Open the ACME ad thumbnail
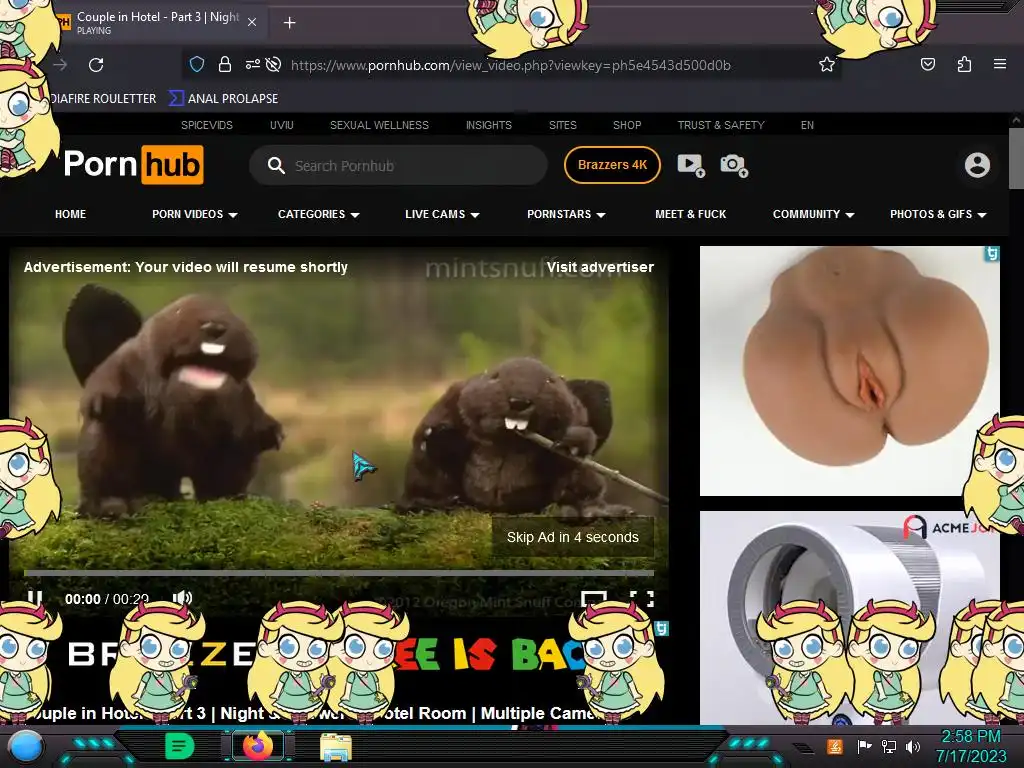1024x768 pixels. [850, 617]
